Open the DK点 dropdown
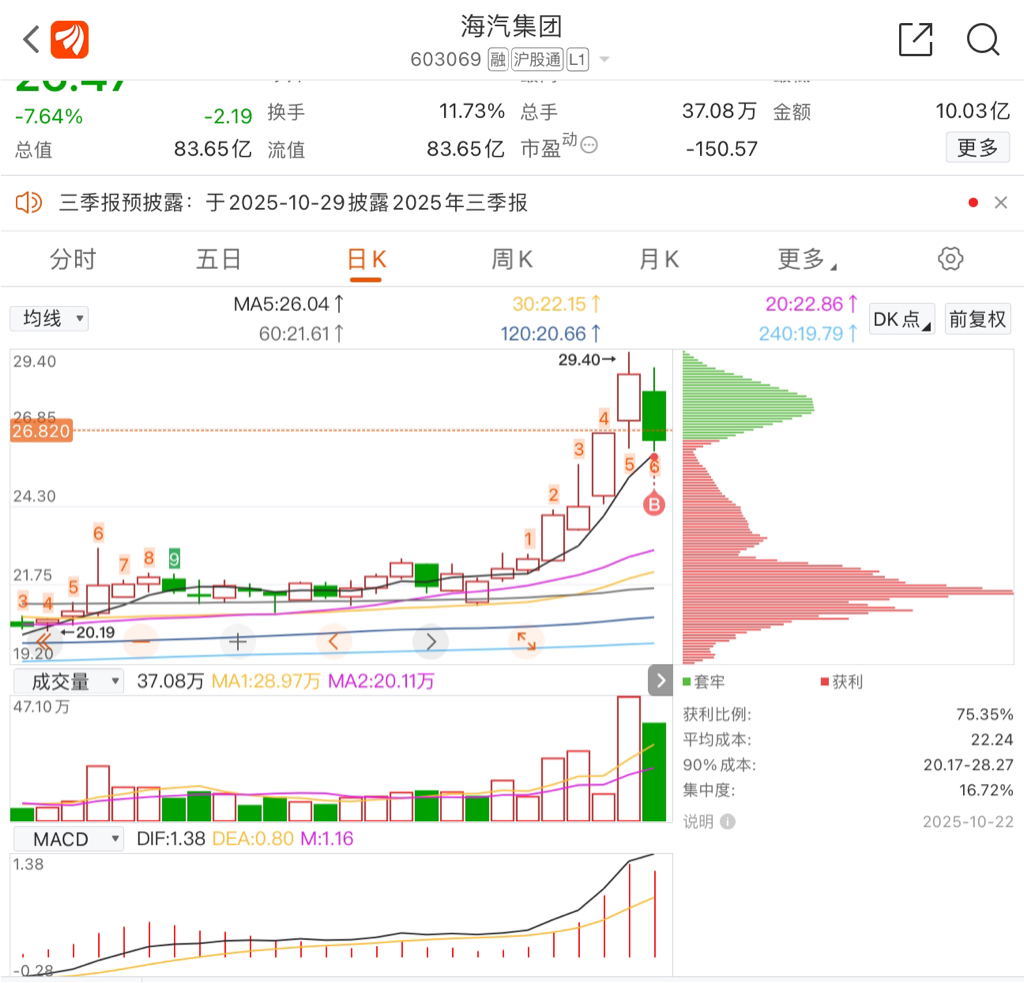Image resolution: width=1024 pixels, height=983 pixels. pyautogui.click(x=902, y=319)
